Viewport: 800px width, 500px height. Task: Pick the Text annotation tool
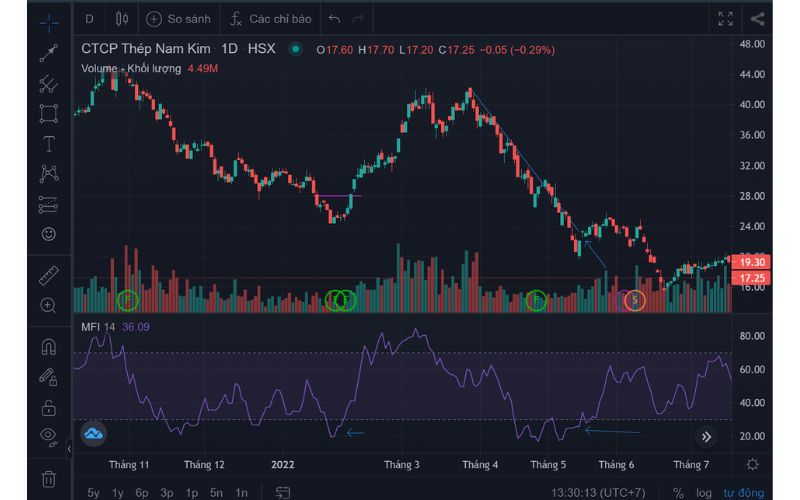pos(48,143)
